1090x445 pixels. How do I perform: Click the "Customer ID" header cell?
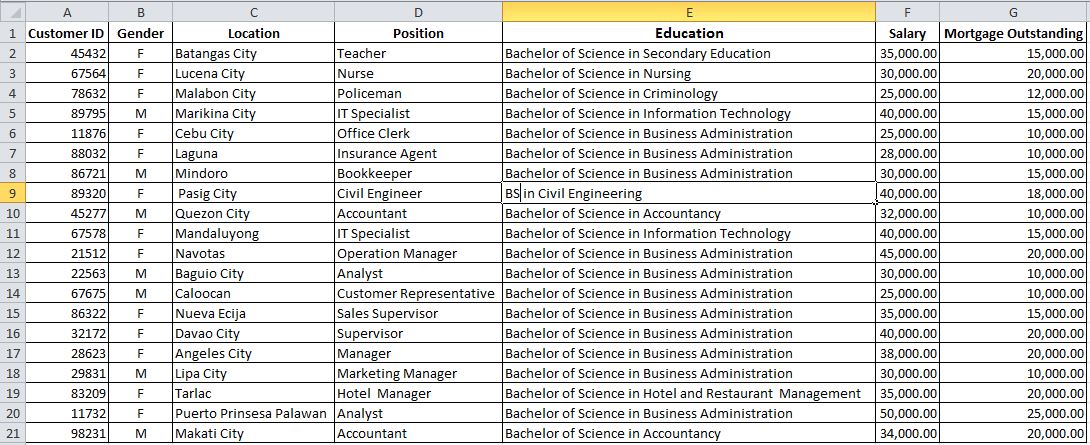tap(67, 33)
